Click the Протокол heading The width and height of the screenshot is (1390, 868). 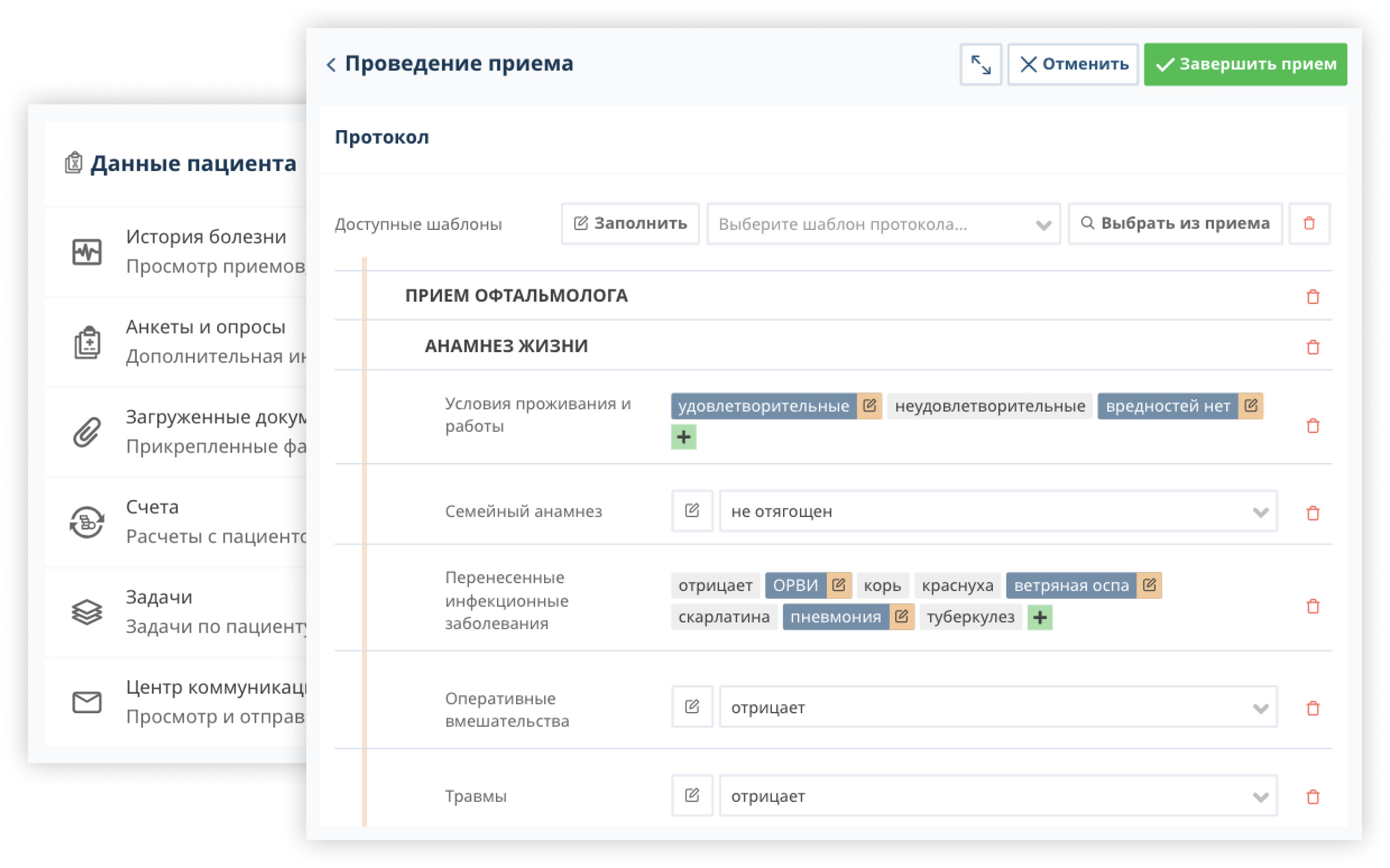coord(382,137)
